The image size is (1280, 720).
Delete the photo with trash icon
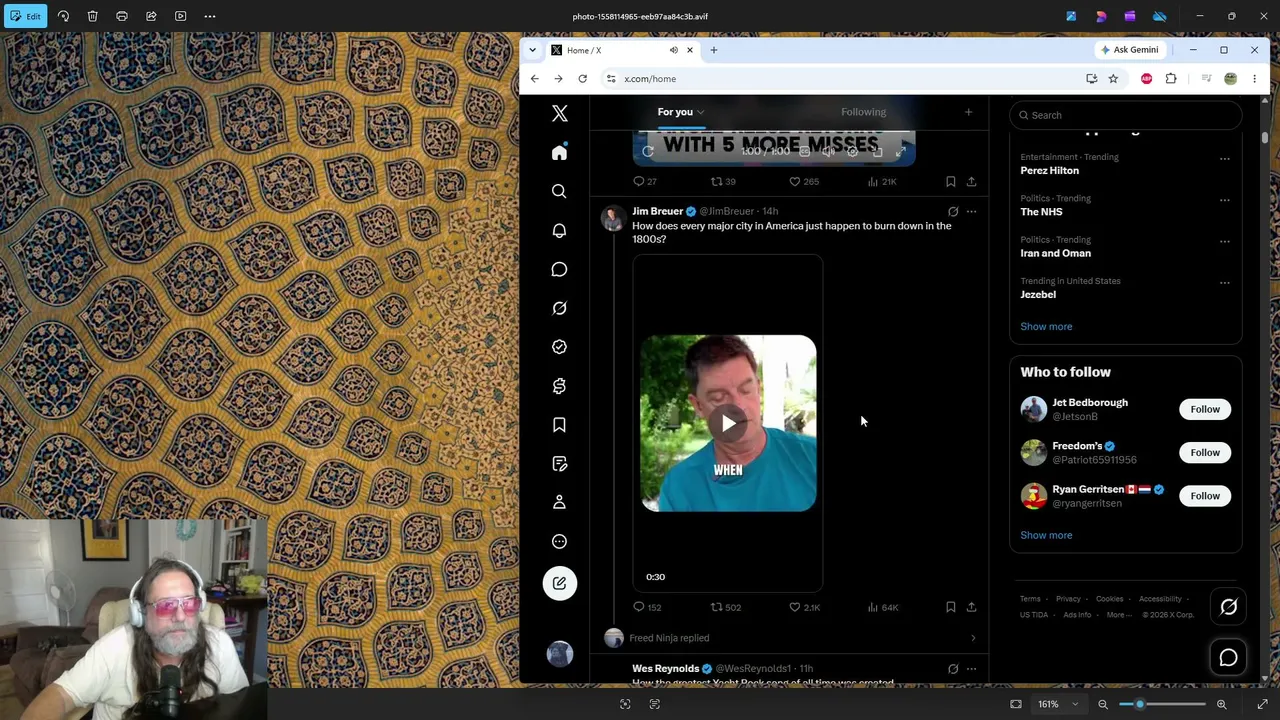coord(92,16)
